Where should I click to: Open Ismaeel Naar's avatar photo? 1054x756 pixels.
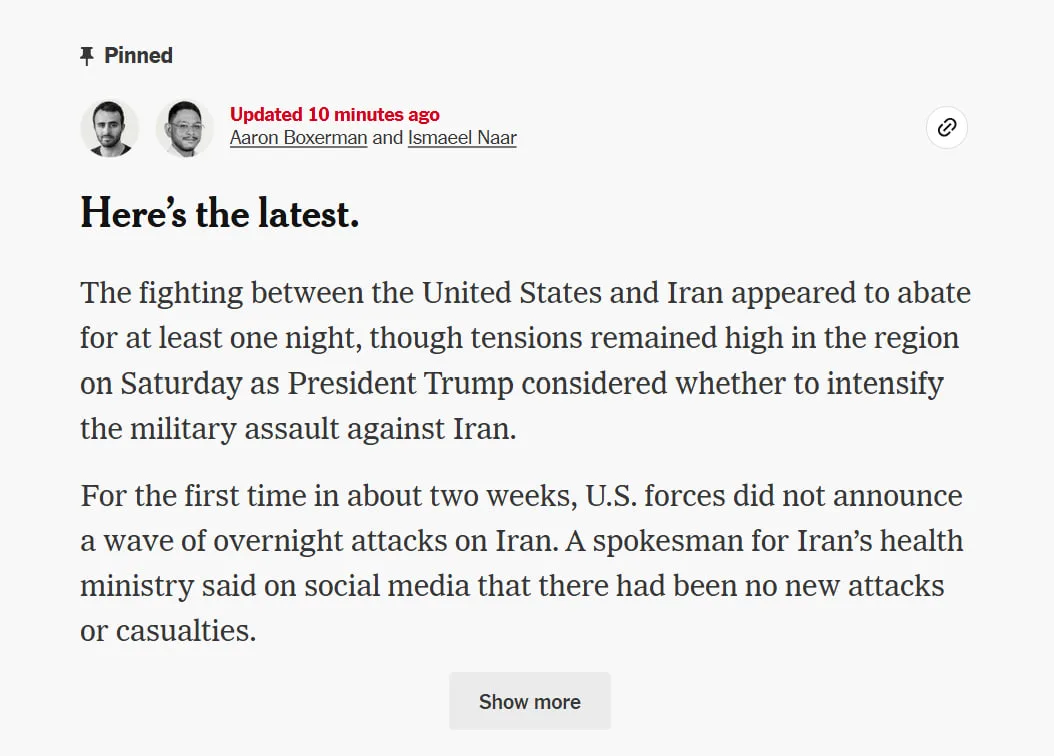pos(185,128)
